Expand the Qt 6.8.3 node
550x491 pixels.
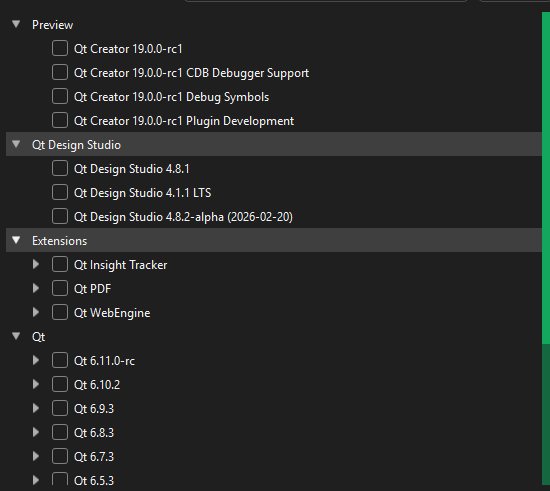tap(36, 432)
